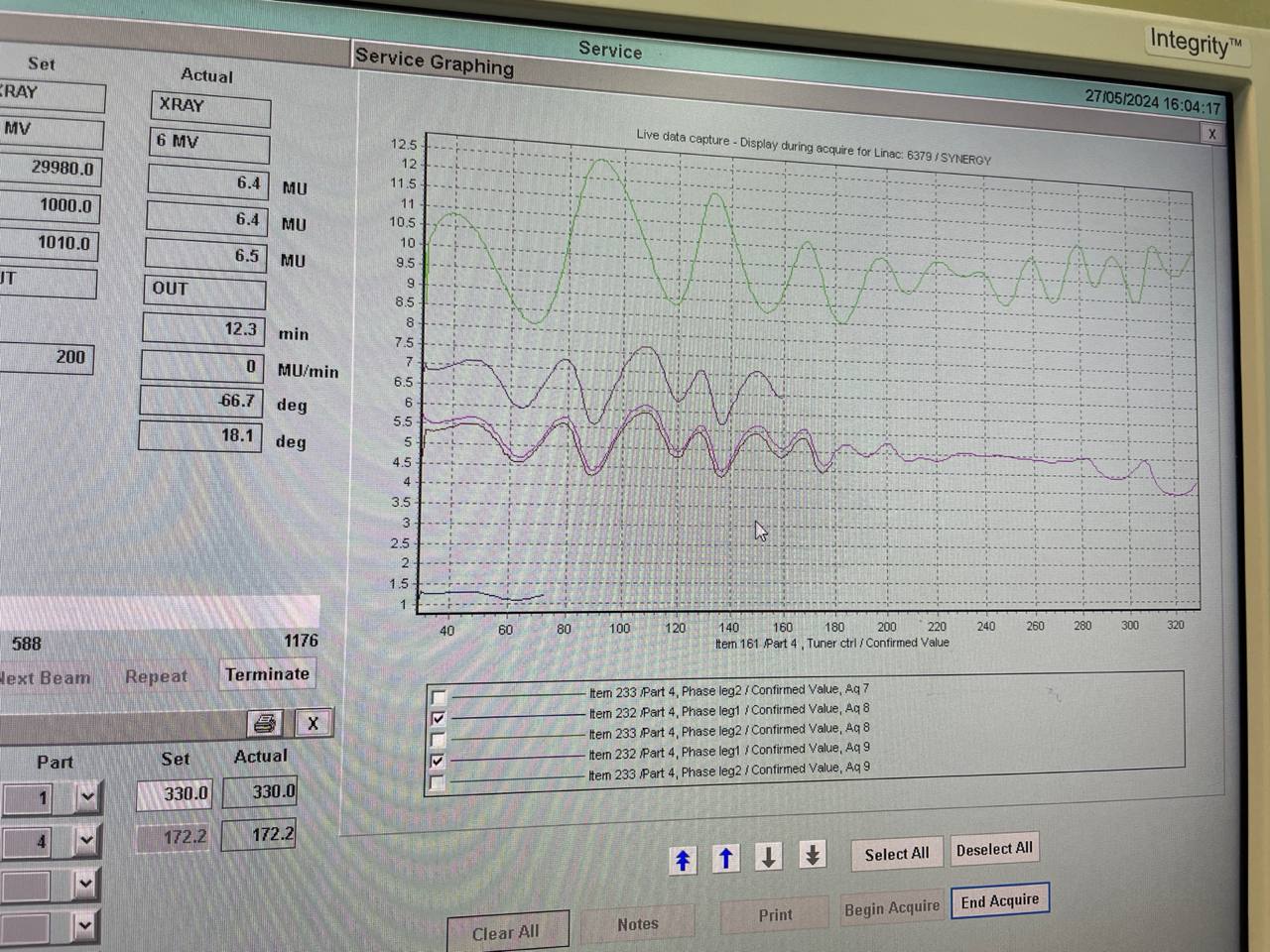Move selected item down with single down arrow

(x=769, y=857)
